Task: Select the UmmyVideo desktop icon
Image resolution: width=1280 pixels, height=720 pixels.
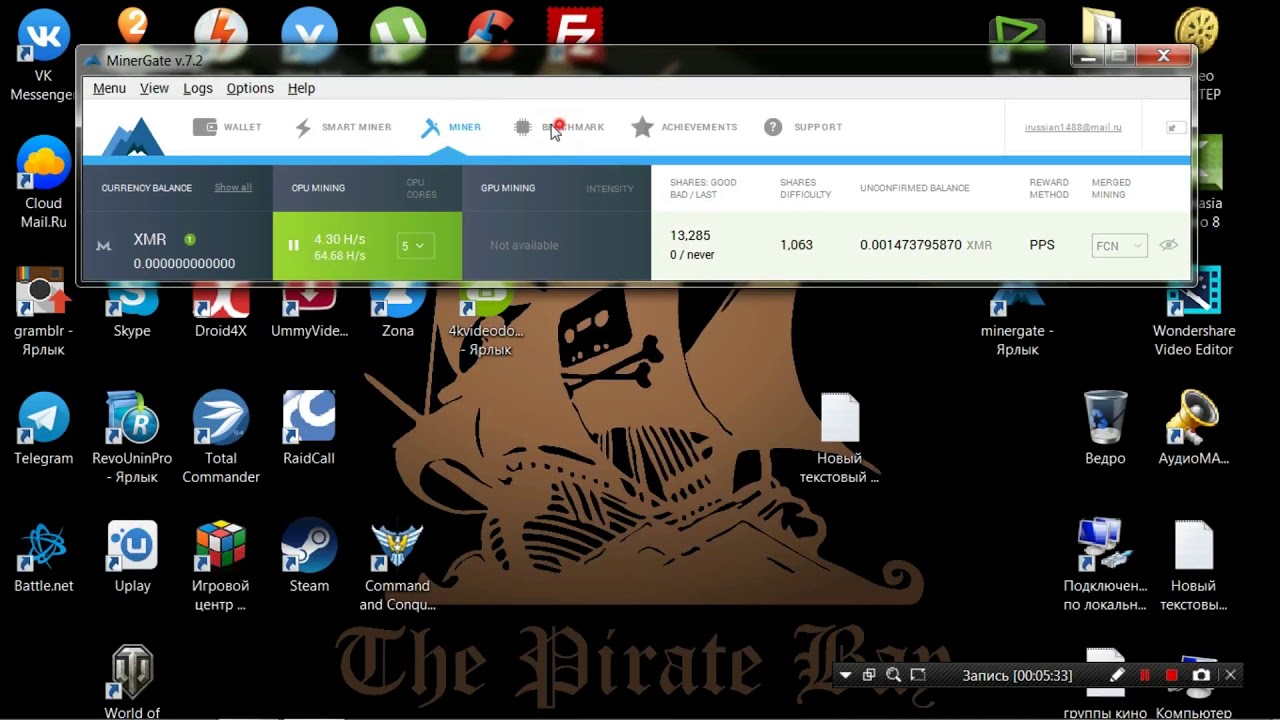Action: pos(309,310)
